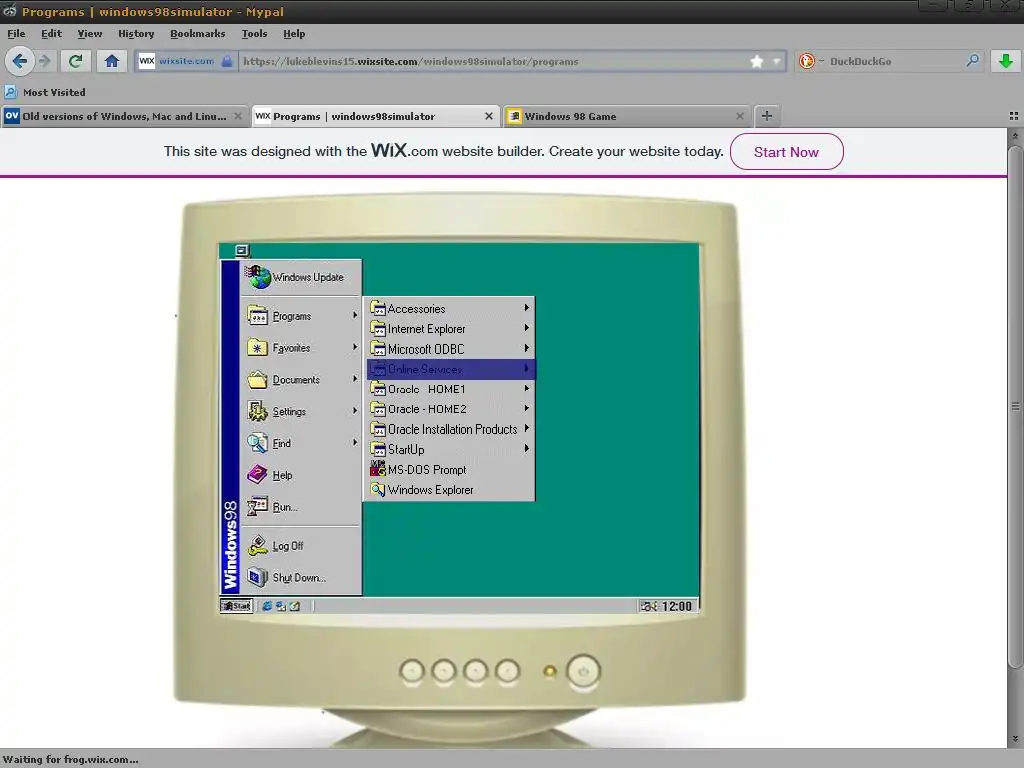Open the Tools menu

point(254,33)
